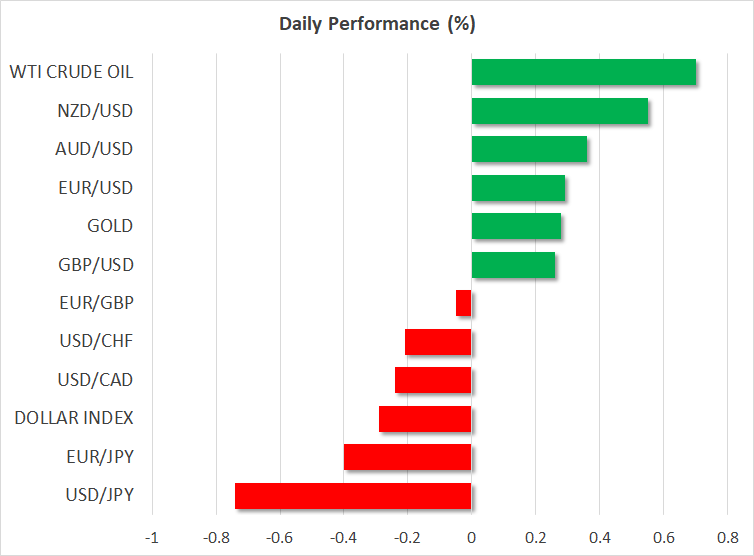
Task: Select the GBP/USD green bar
Action: [x=513, y=265]
